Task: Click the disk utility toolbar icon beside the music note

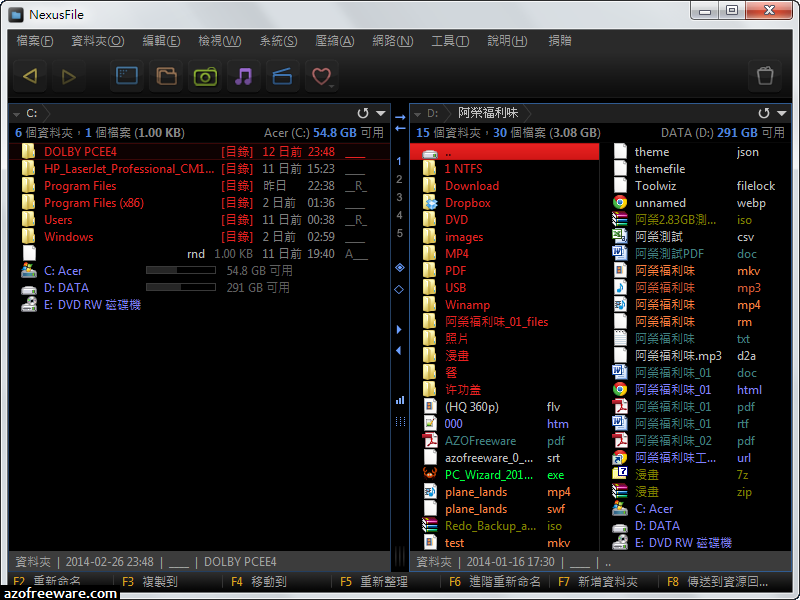Action: click(x=281, y=76)
